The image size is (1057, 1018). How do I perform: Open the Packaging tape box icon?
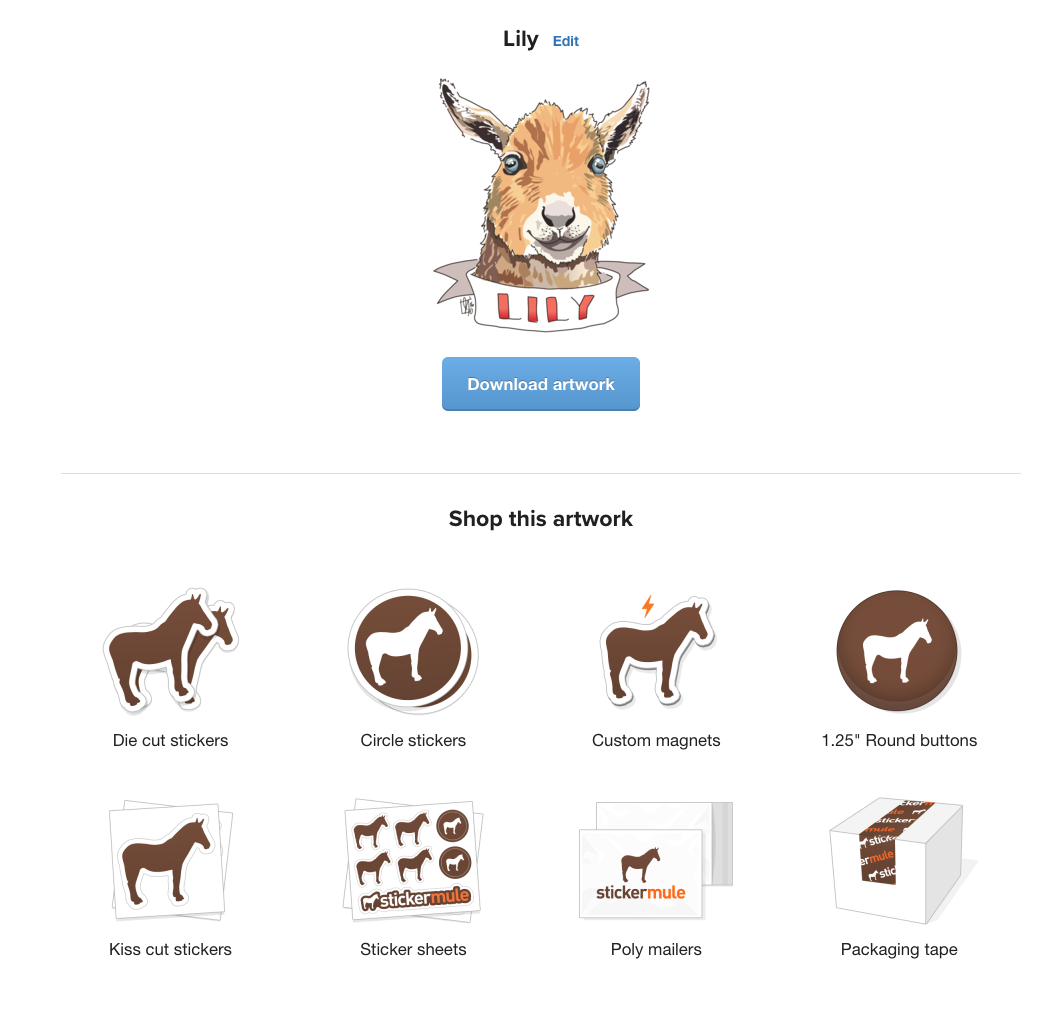(899, 860)
